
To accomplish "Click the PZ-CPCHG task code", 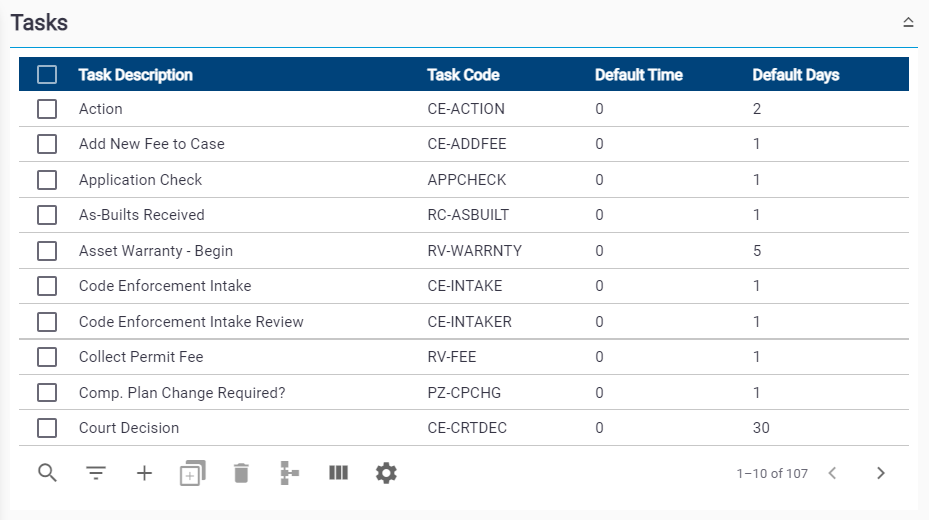I will click(464, 392).
